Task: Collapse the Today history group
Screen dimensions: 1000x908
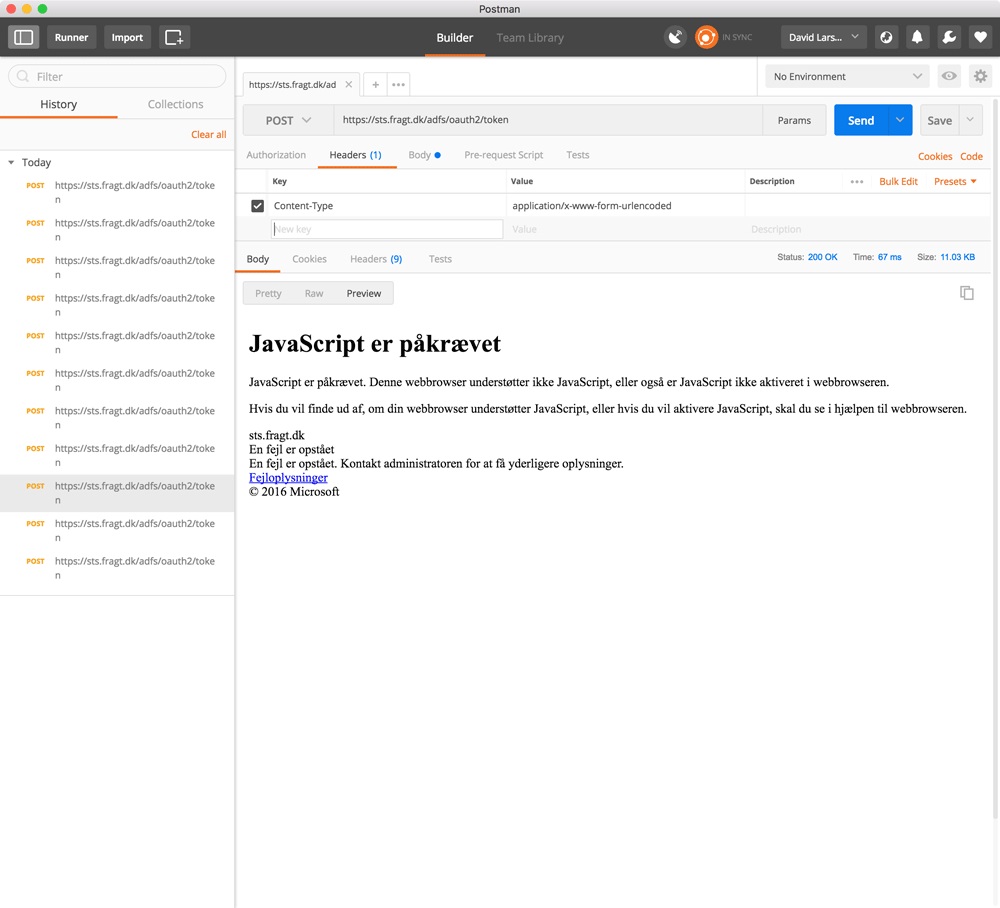Action: [11, 163]
